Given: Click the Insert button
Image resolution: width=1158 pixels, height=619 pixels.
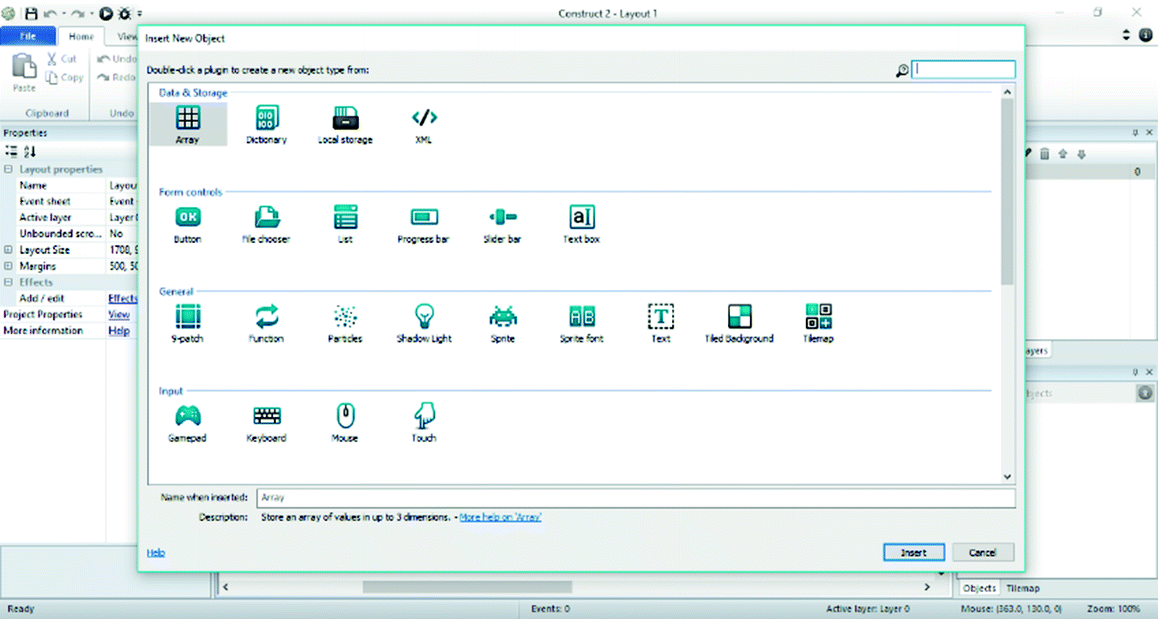Looking at the screenshot, I should [913, 552].
